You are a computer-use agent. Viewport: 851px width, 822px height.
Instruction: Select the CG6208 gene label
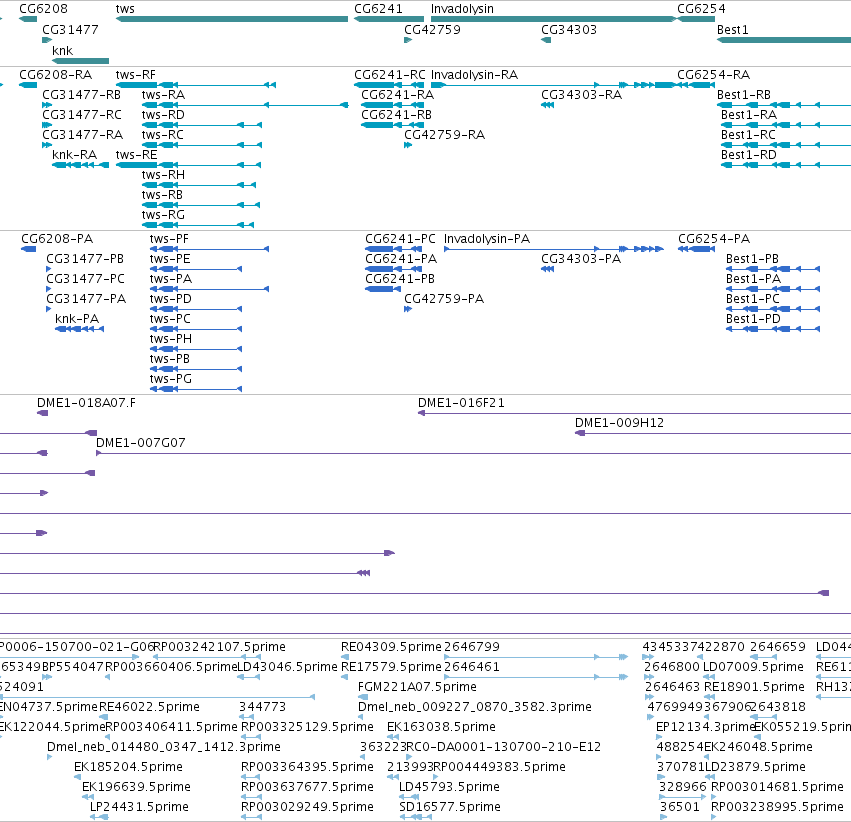pos(43,9)
